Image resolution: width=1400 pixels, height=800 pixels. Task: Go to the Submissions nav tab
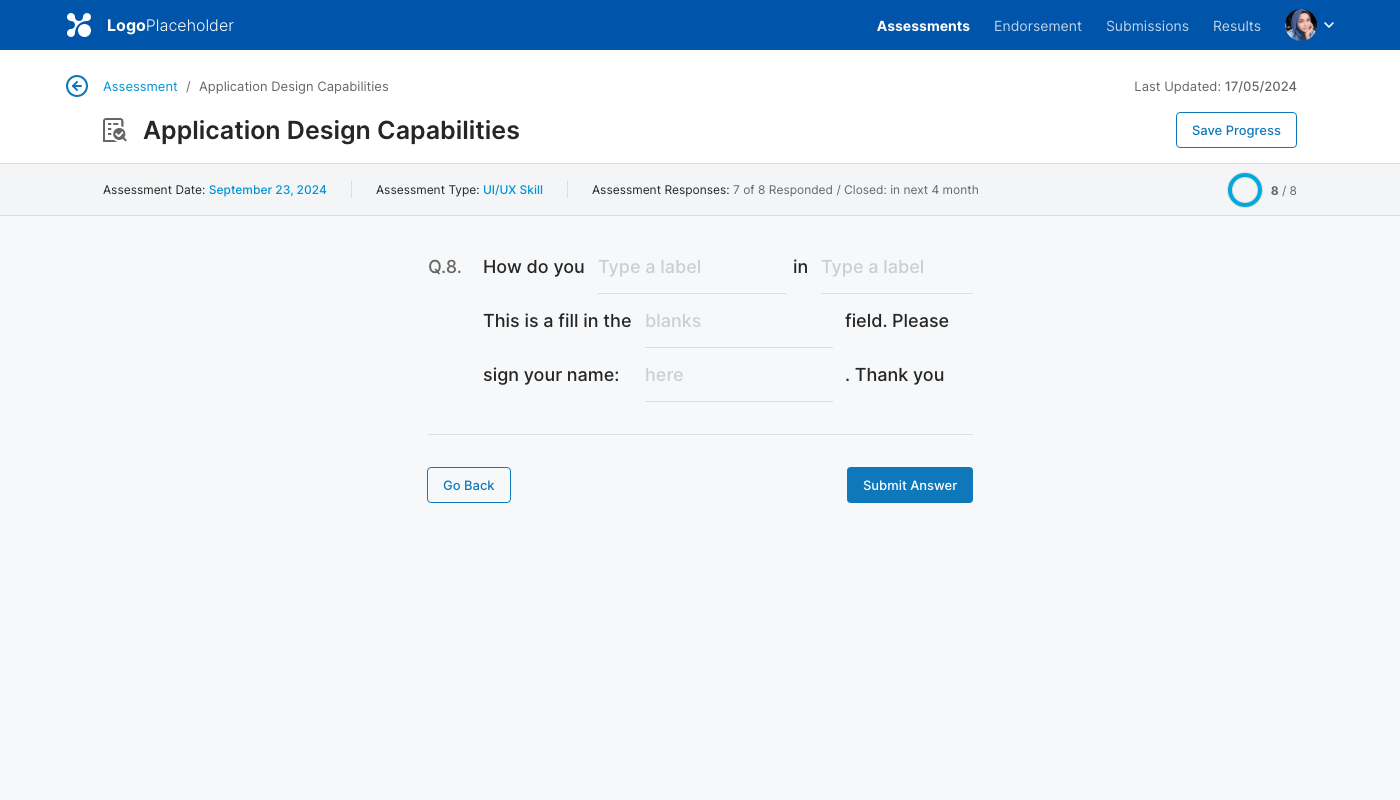pos(1147,26)
